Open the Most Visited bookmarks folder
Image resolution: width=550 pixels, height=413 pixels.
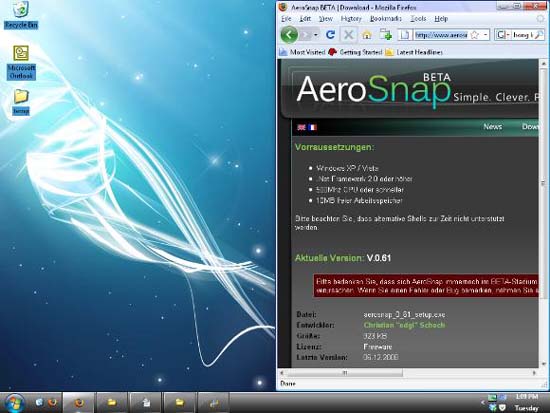302,52
